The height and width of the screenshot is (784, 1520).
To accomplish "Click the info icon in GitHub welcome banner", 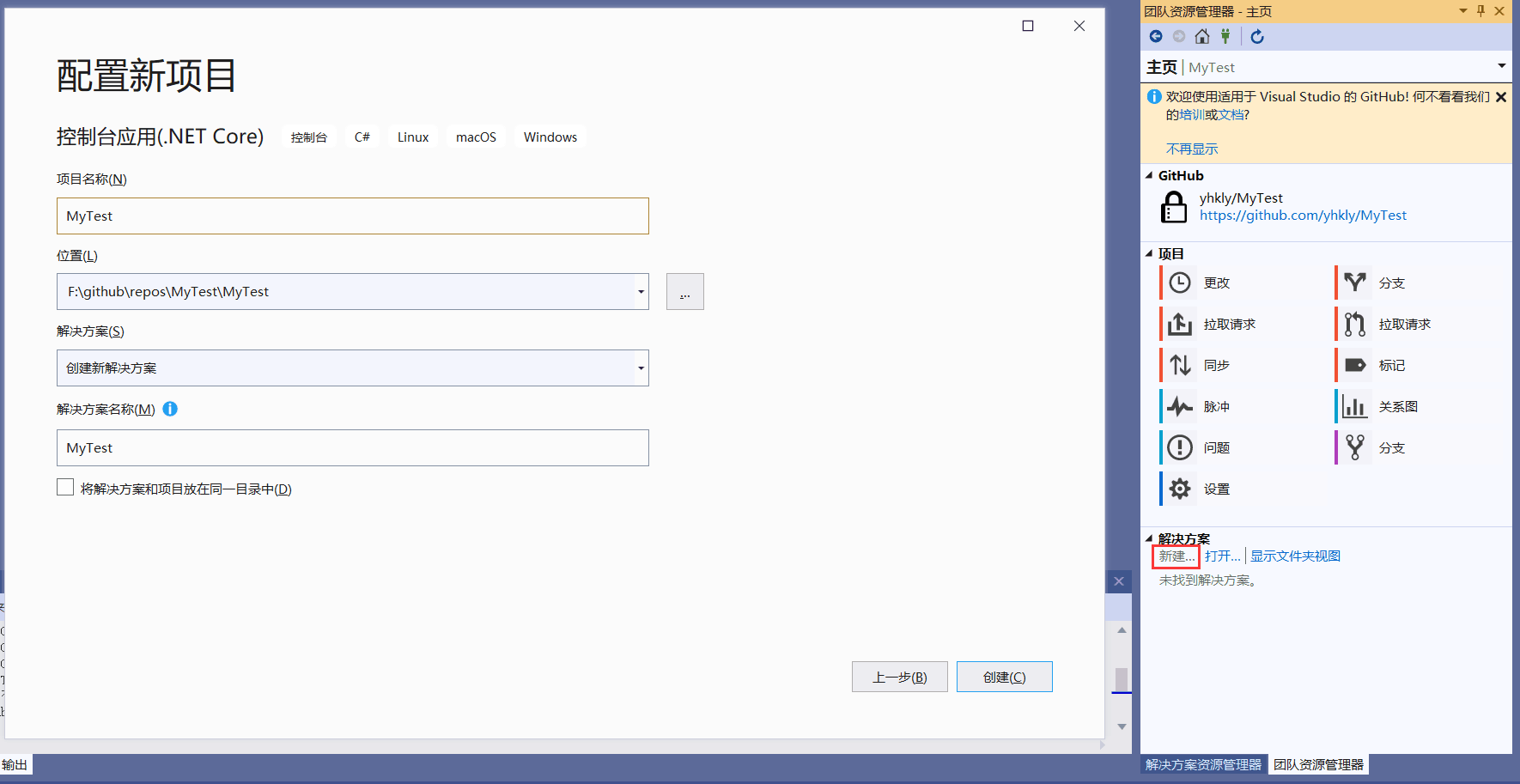I will pyautogui.click(x=1154, y=96).
